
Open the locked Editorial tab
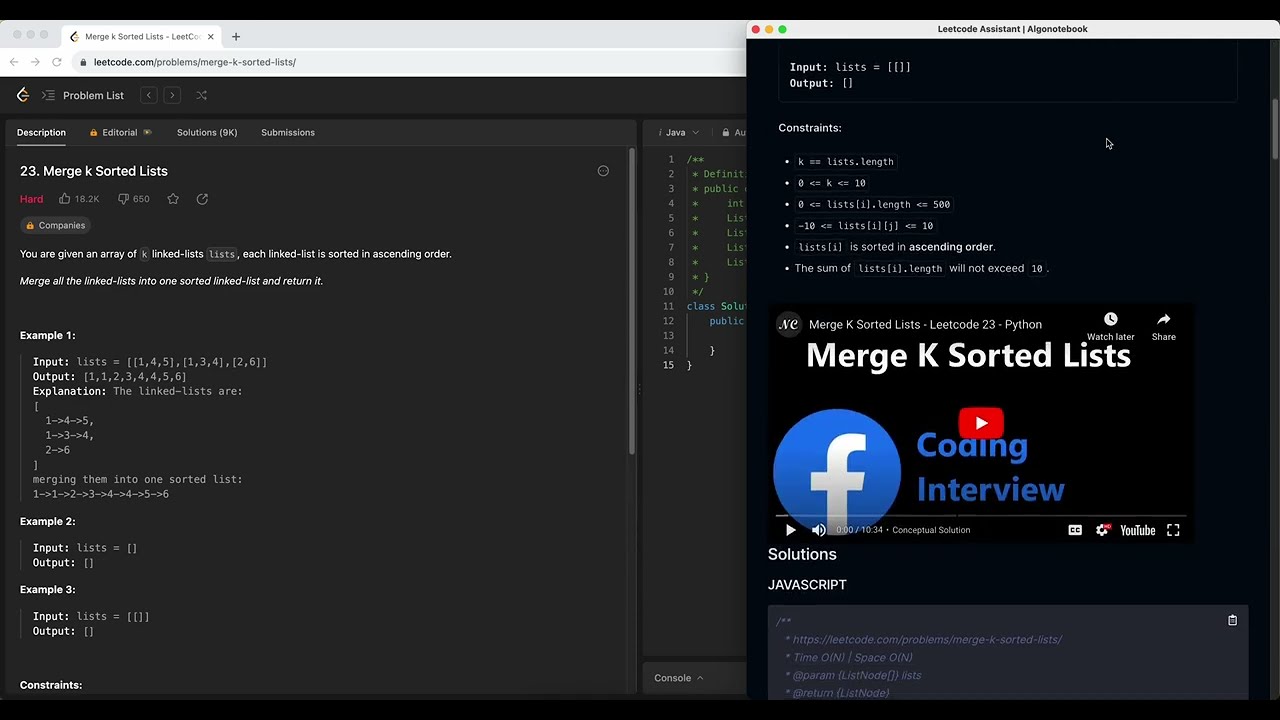click(120, 132)
